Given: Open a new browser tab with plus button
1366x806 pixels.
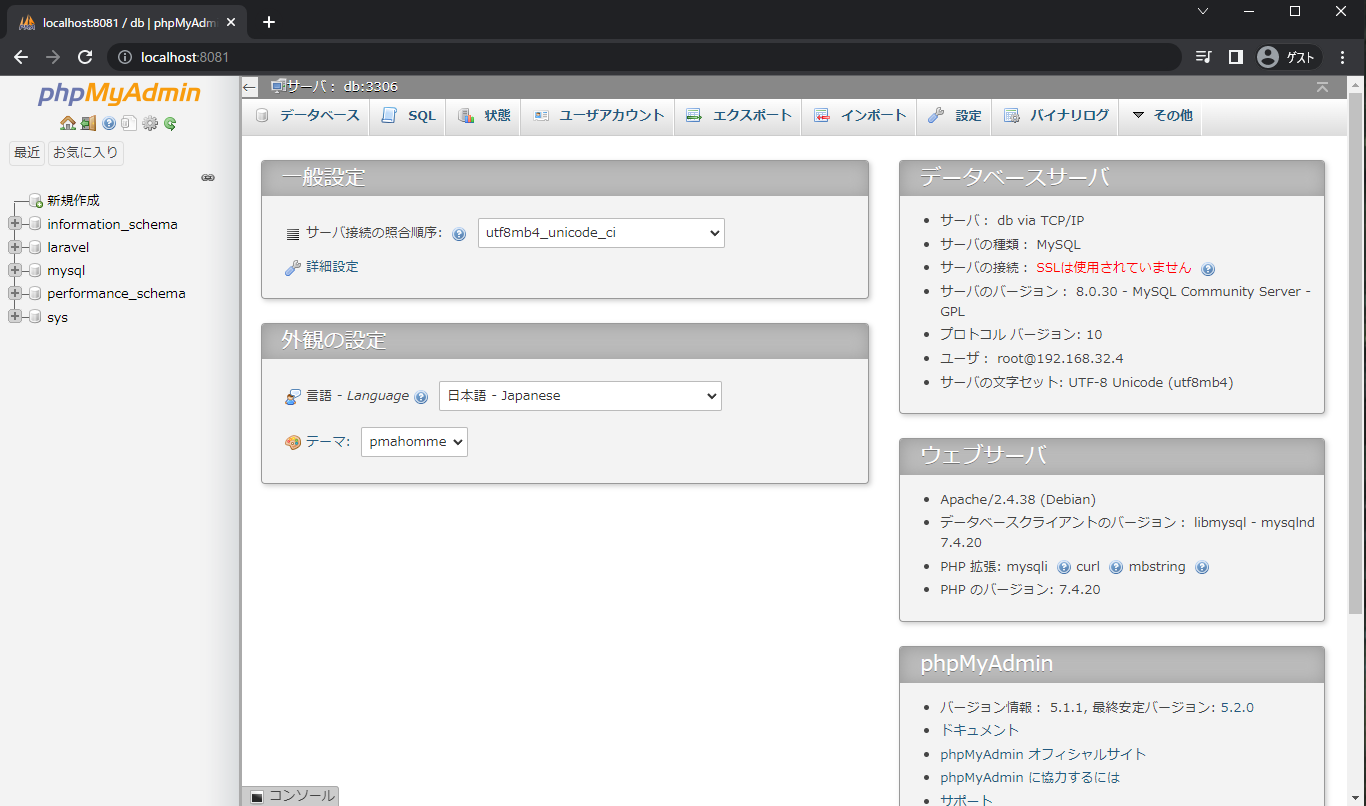Looking at the screenshot, I should point(268,22).
